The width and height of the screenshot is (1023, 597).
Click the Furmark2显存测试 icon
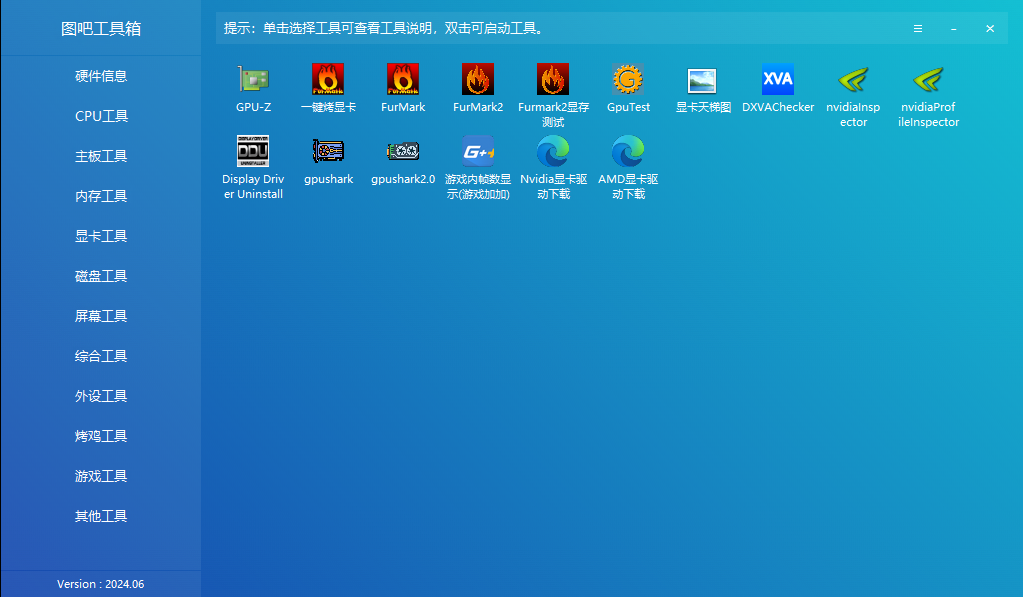(x=553, y=80)
